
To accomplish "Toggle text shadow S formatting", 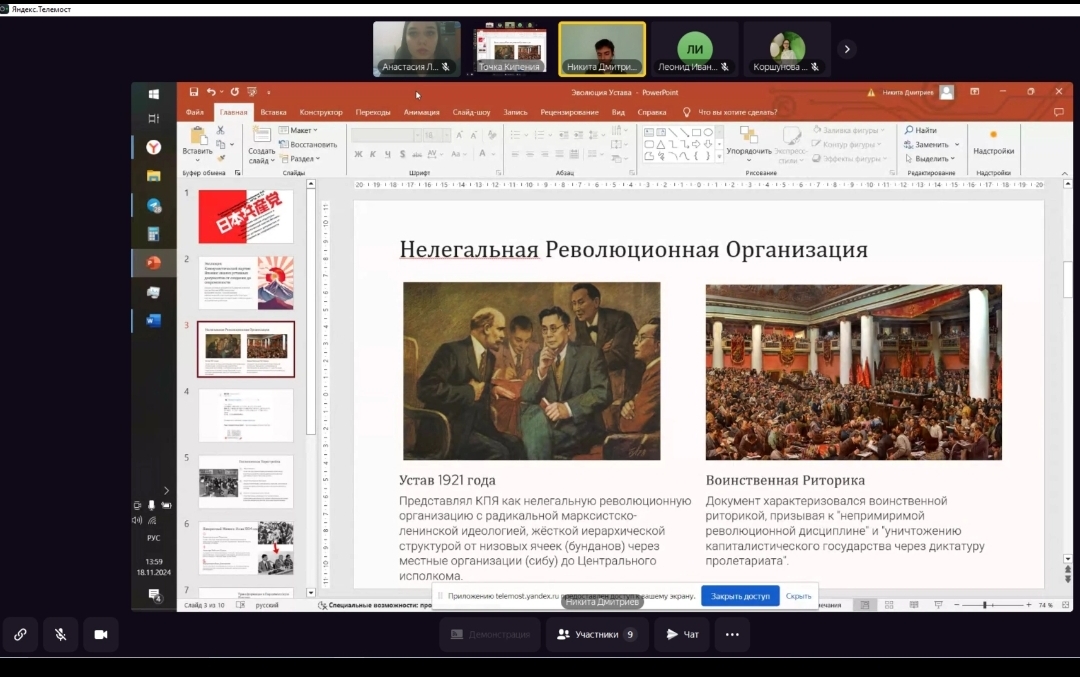I will (x=402, y=154).
